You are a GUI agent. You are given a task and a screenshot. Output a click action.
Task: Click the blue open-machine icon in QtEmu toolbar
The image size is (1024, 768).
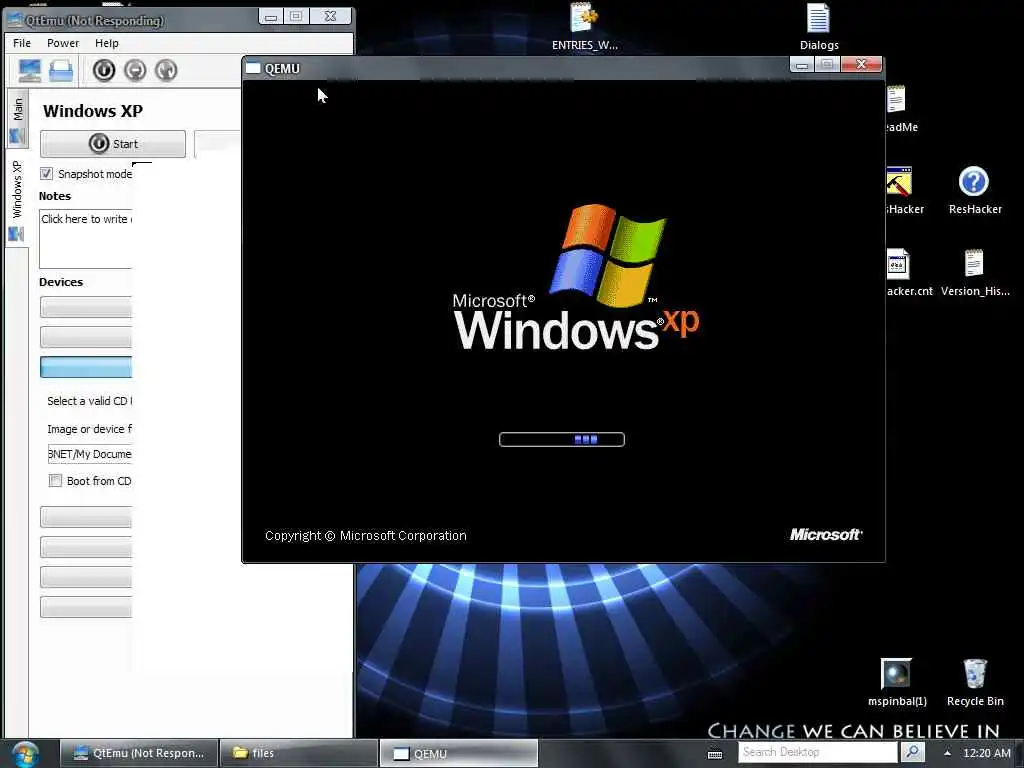click(61, 70)
